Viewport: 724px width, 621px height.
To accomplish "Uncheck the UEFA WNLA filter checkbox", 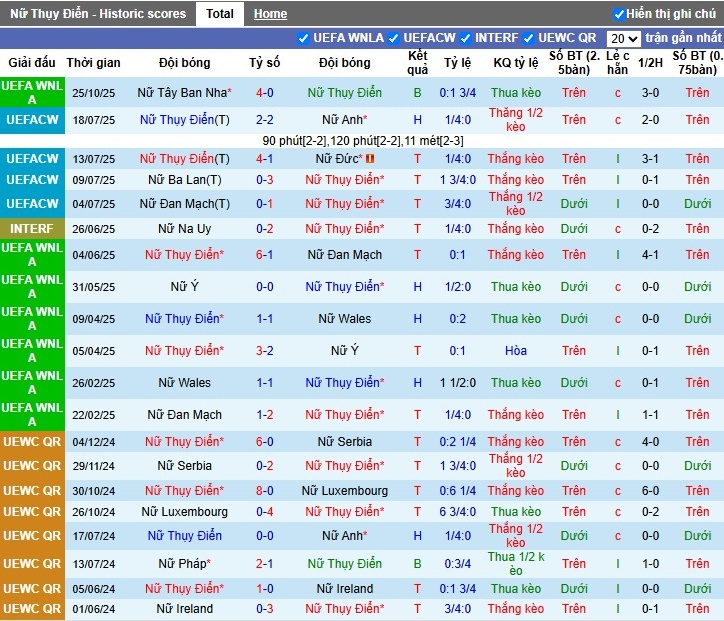I will (x=304, y=38).
